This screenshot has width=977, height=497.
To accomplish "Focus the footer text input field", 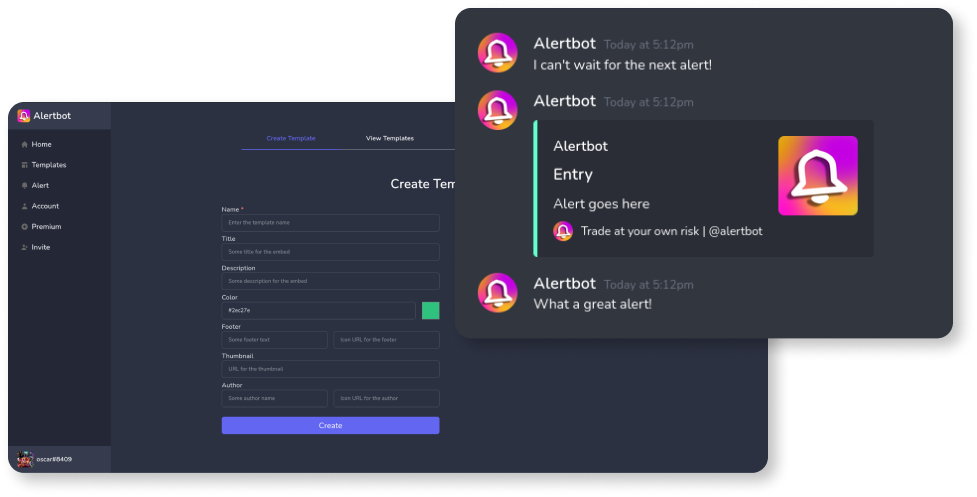I will click(x=274, y=339).
